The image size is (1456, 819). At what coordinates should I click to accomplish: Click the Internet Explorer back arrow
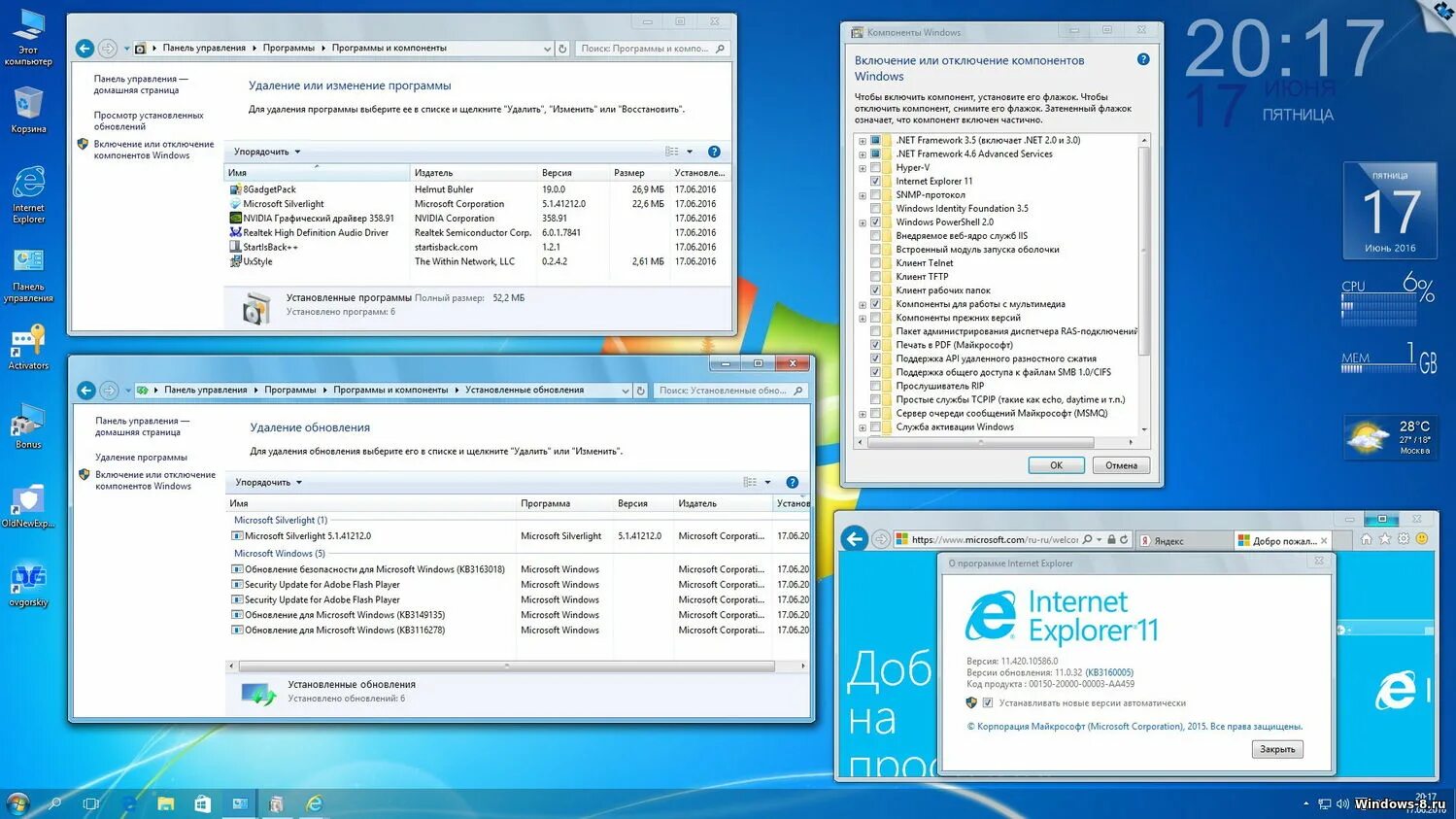coord(855,539)
